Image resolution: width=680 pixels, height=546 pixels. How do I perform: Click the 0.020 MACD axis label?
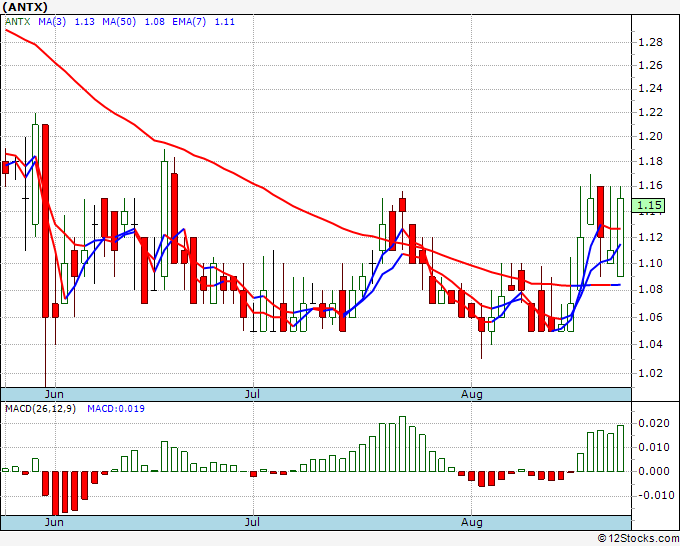click(654, 423)
